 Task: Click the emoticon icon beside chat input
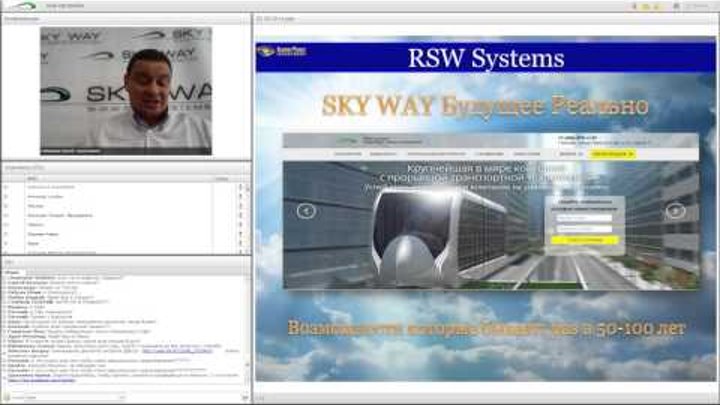point(229,397)
